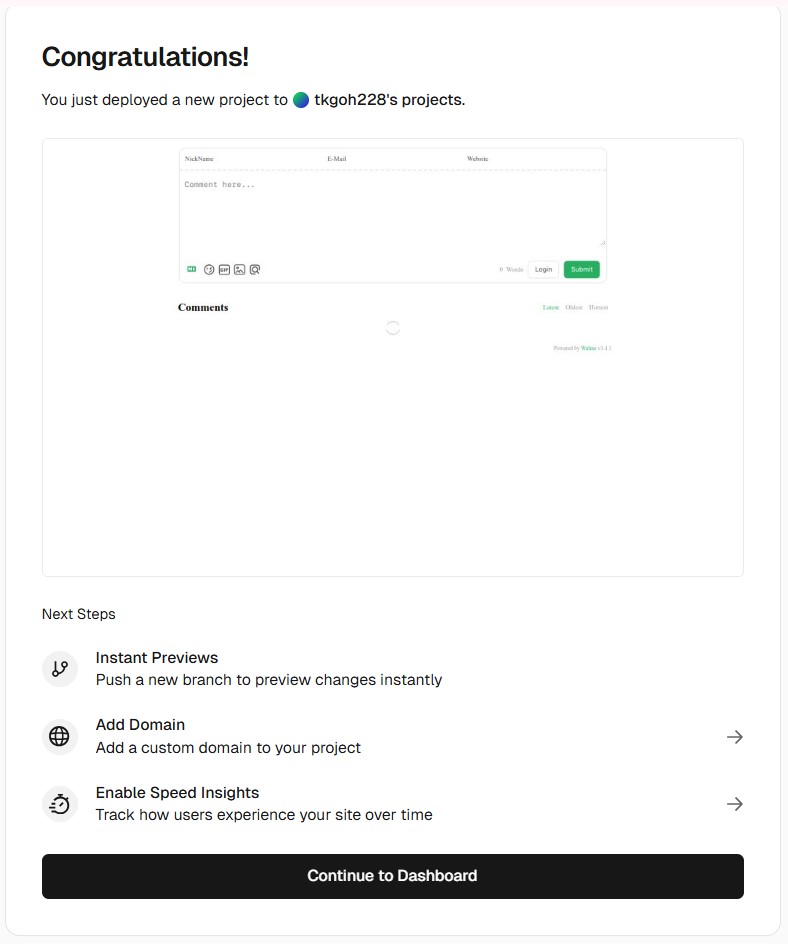Viewport: 788px width, 944px height.
Task: Click the image upload icon
Action: click(x=239, y=269)
